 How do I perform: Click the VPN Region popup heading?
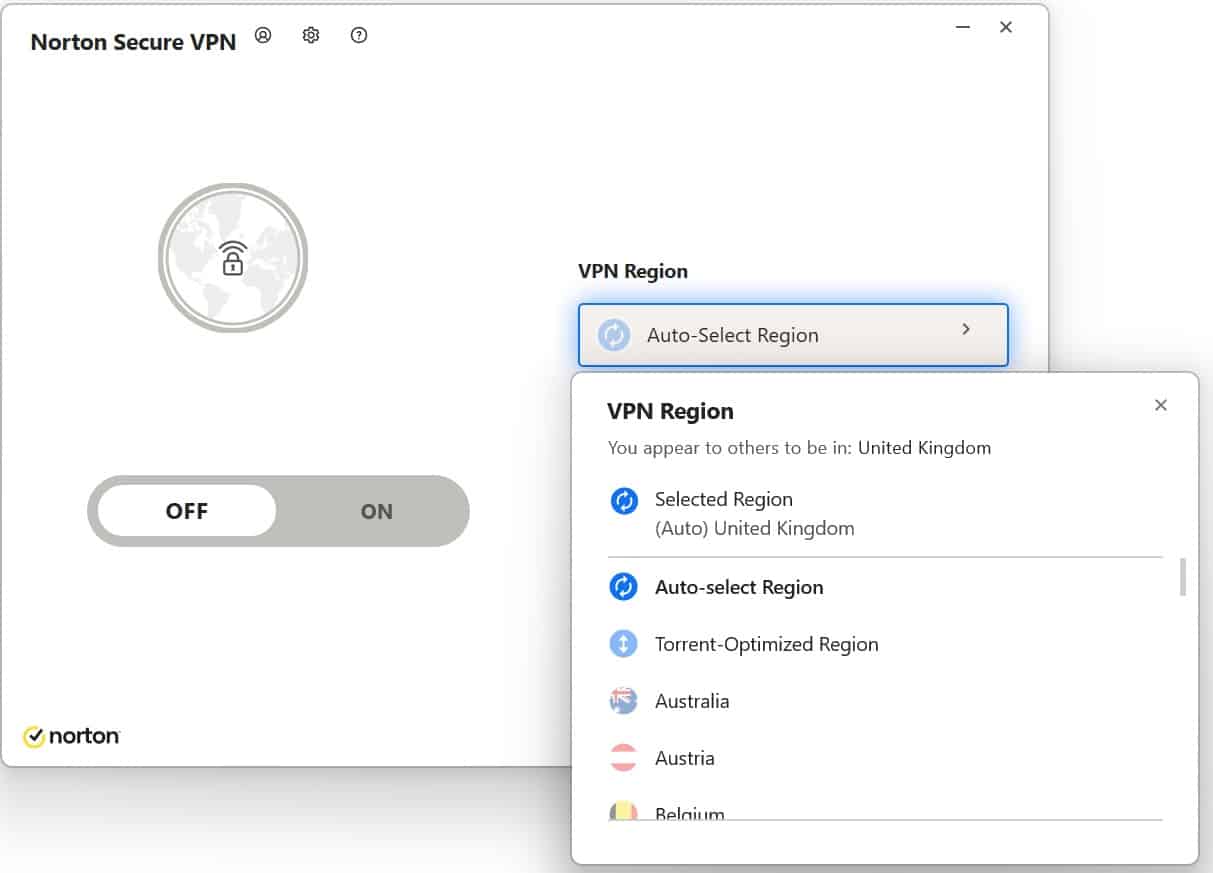click(x=670, y=411)
